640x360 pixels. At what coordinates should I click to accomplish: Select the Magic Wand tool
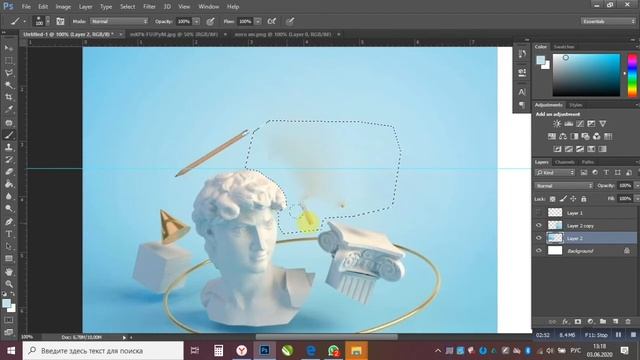(9, 85)
